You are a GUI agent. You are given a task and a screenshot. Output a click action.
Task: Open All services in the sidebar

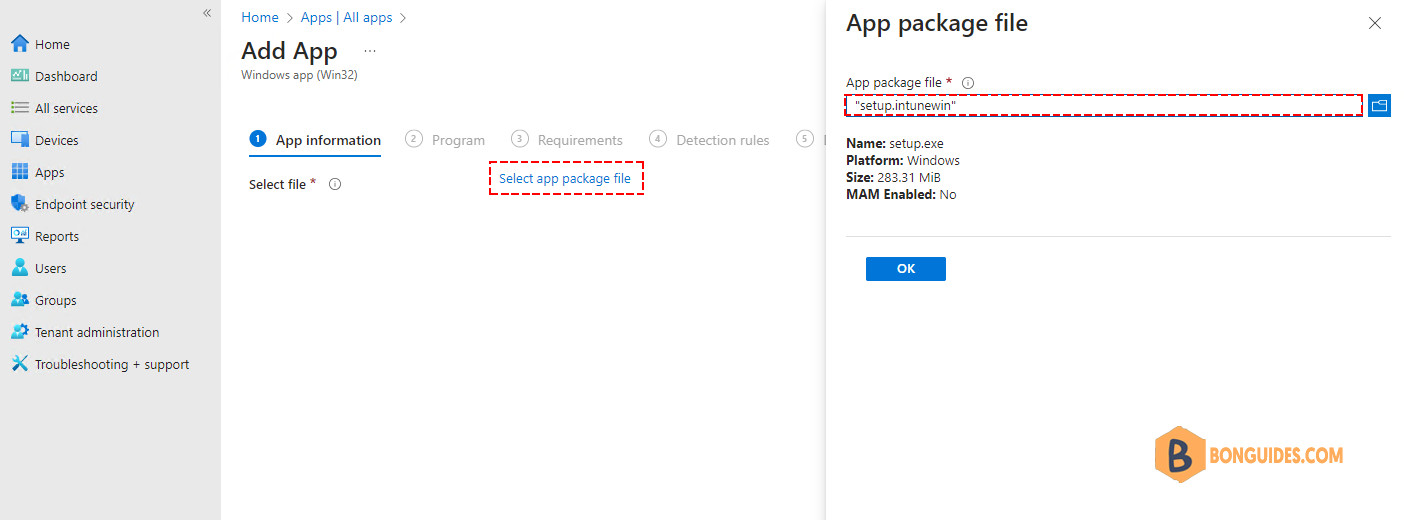tap(66, 108)
